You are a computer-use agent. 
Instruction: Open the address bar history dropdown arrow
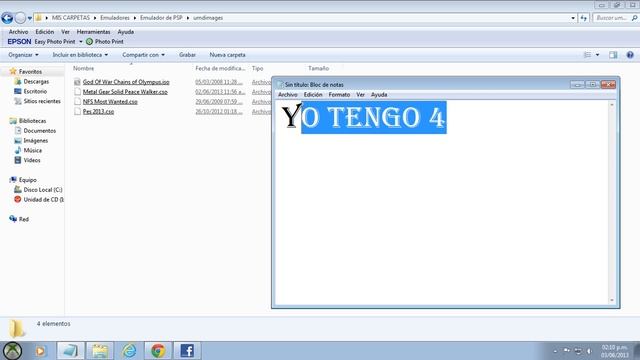[x=573, y=18]
